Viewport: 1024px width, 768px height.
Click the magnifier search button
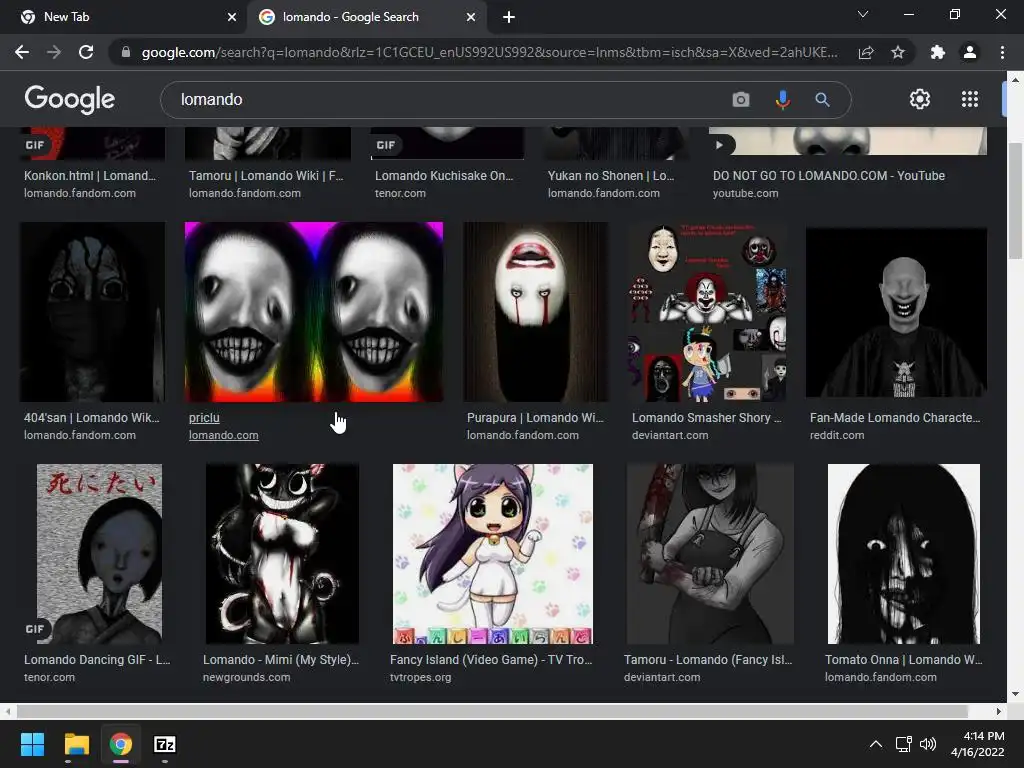tap(822, 99)
